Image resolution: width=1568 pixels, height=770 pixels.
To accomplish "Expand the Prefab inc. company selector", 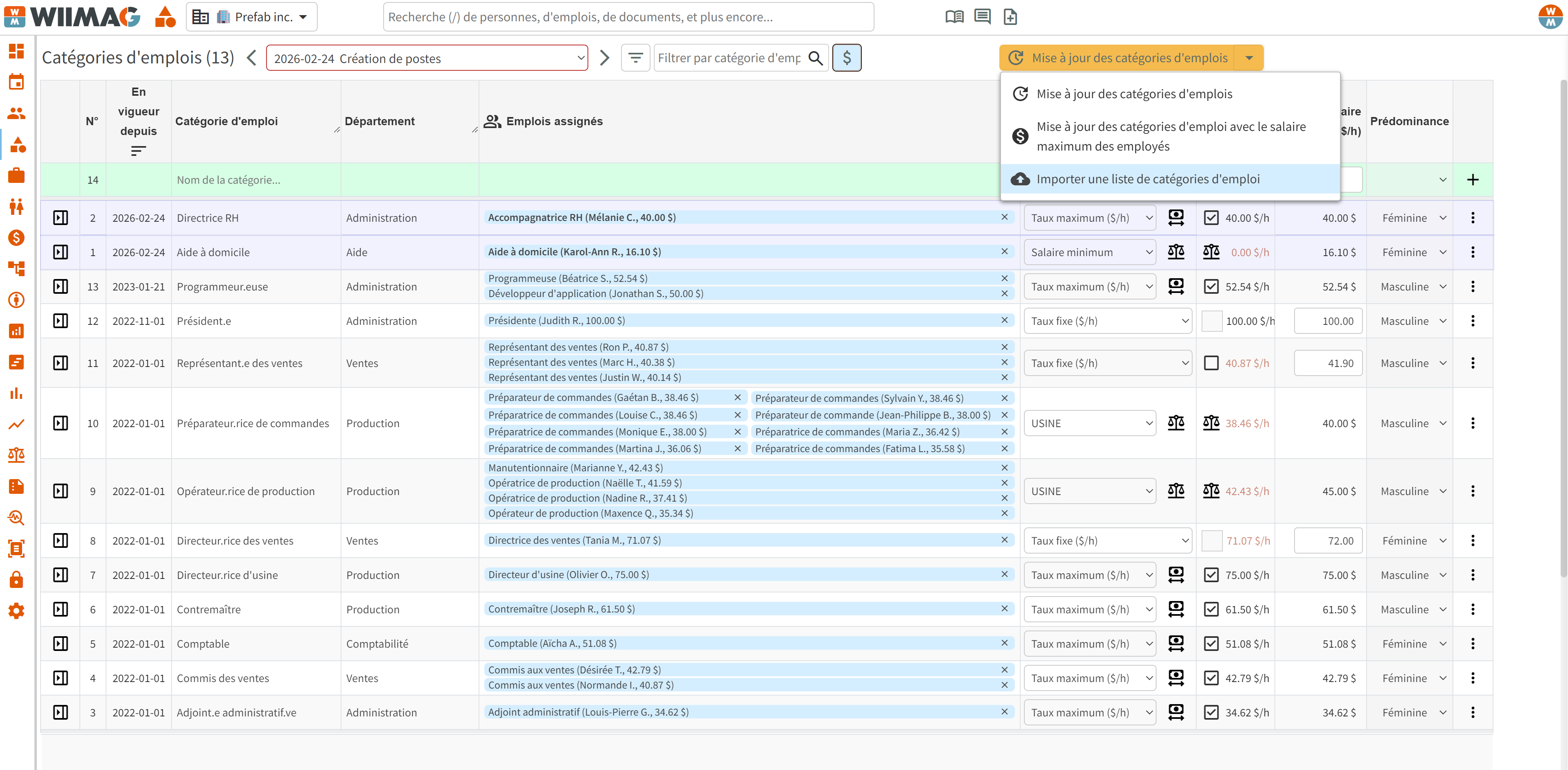I will pyautogui.click(x=251, y=17).
